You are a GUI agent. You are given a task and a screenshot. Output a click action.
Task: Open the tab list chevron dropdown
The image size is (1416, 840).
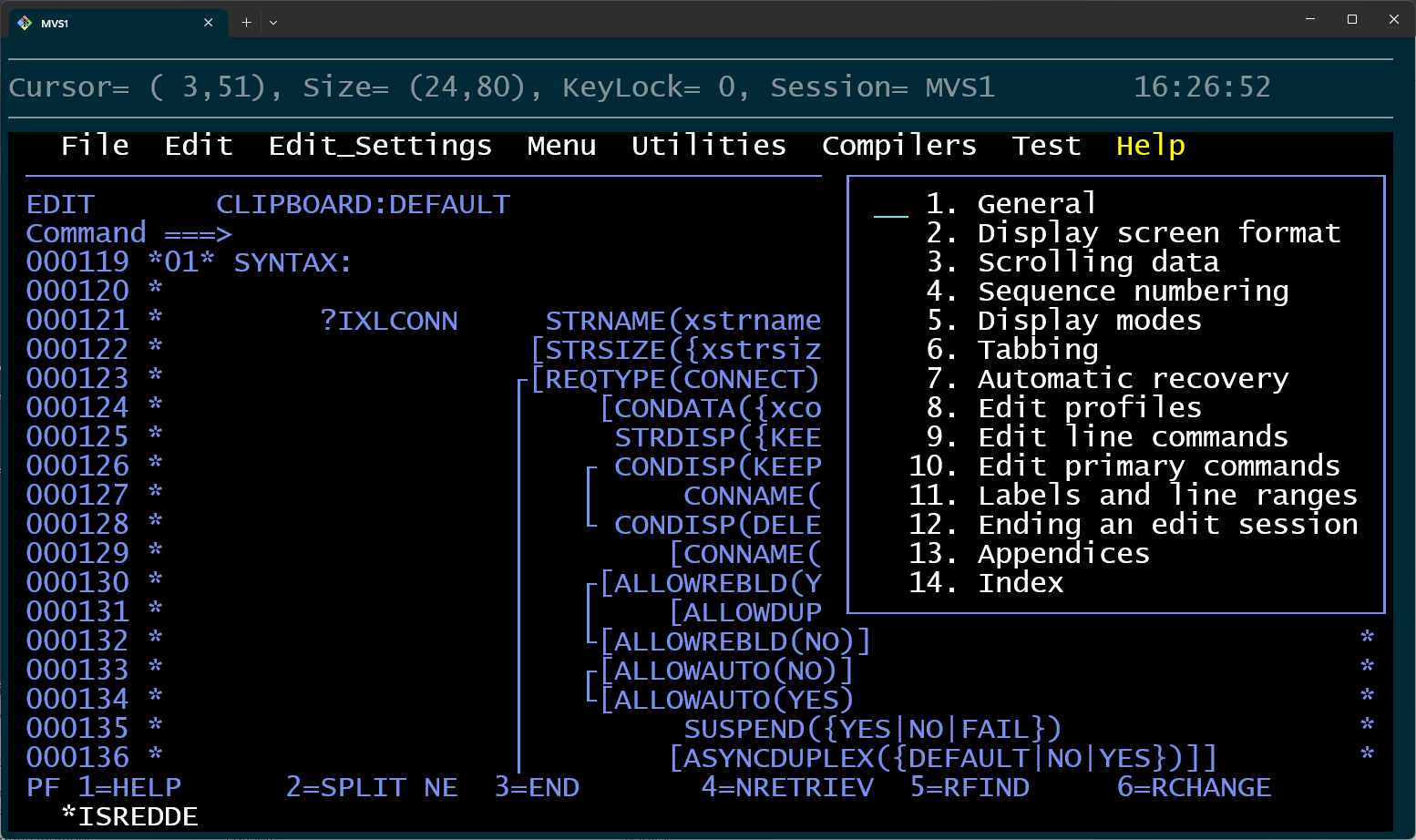(x=272, y=23)
